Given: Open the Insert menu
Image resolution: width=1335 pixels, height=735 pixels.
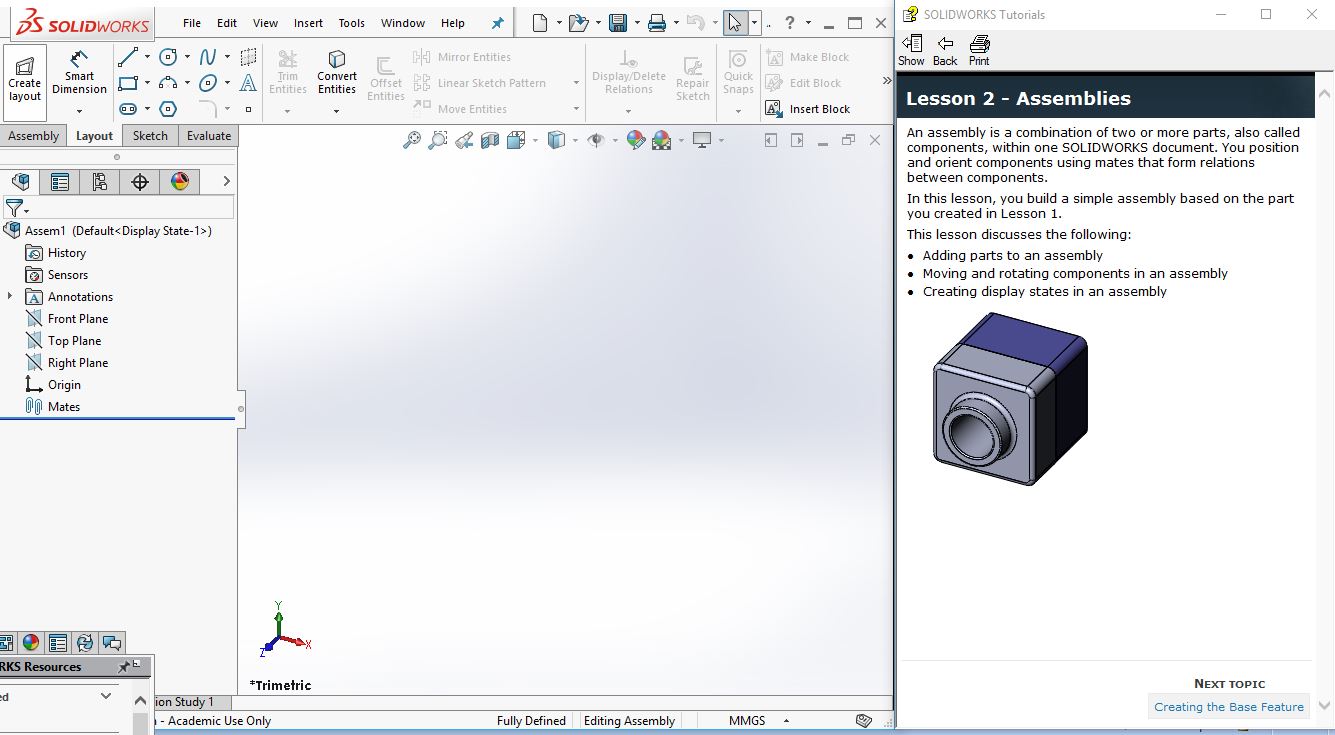Looking at the screenshot, I should [308, 23].
